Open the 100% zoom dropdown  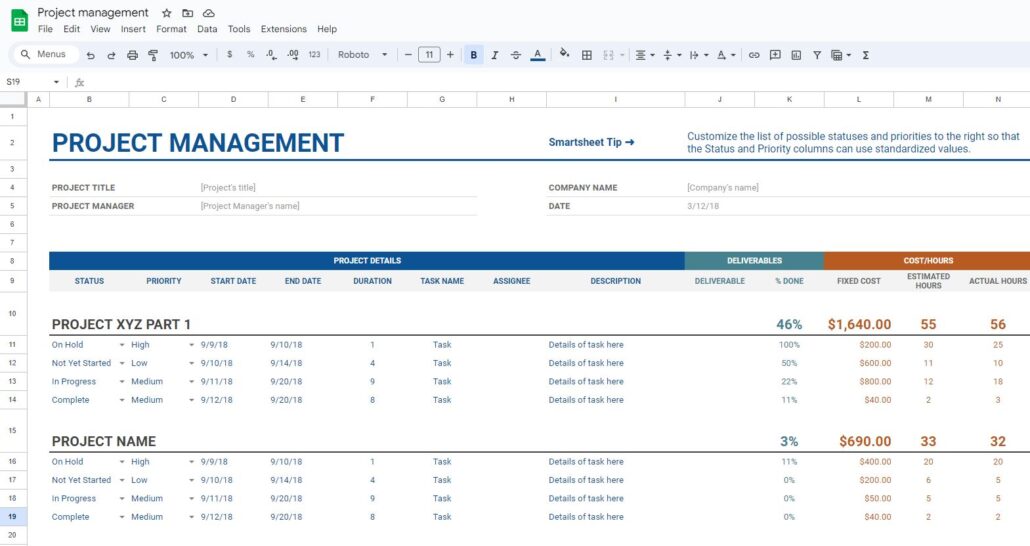(x=188, y=55)
